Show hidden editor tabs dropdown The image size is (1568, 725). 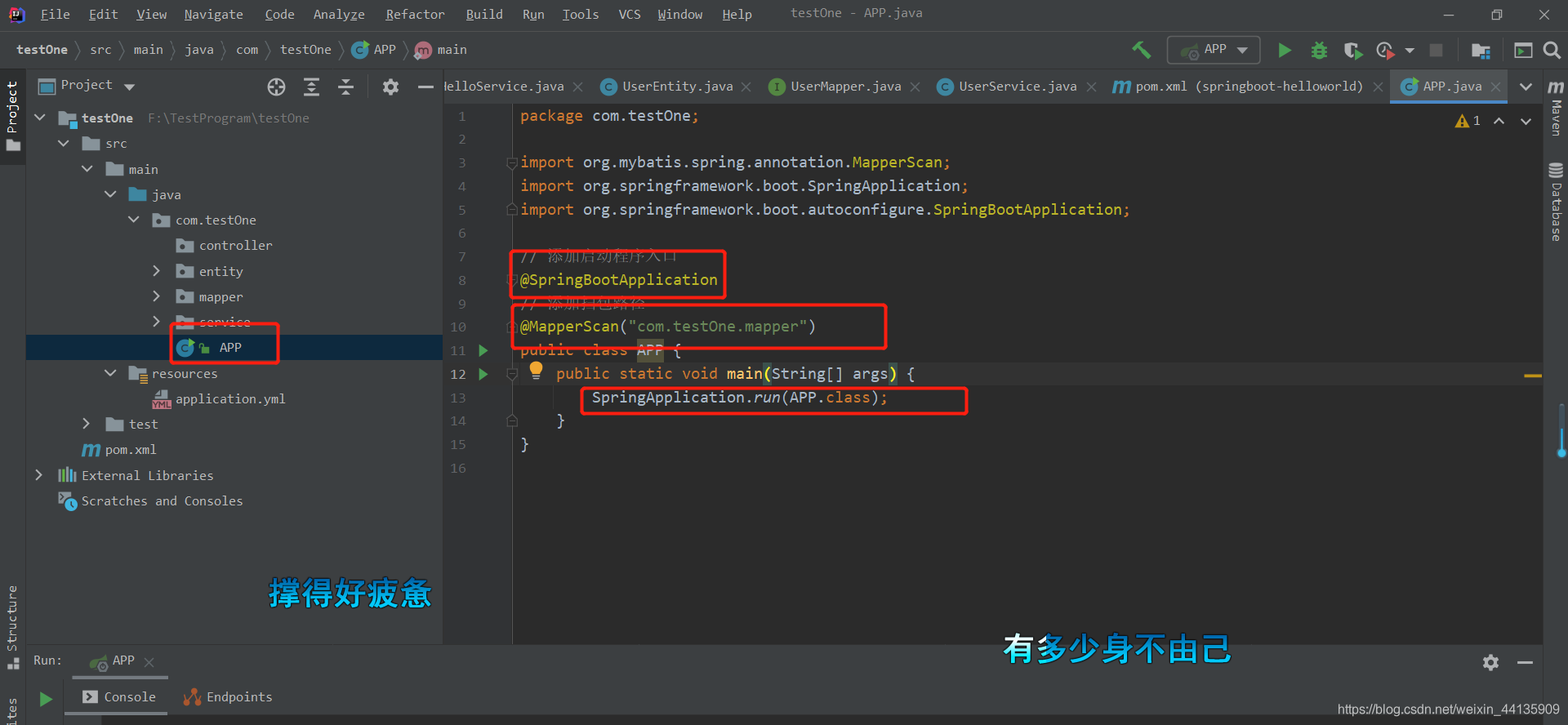[1526, 87]
